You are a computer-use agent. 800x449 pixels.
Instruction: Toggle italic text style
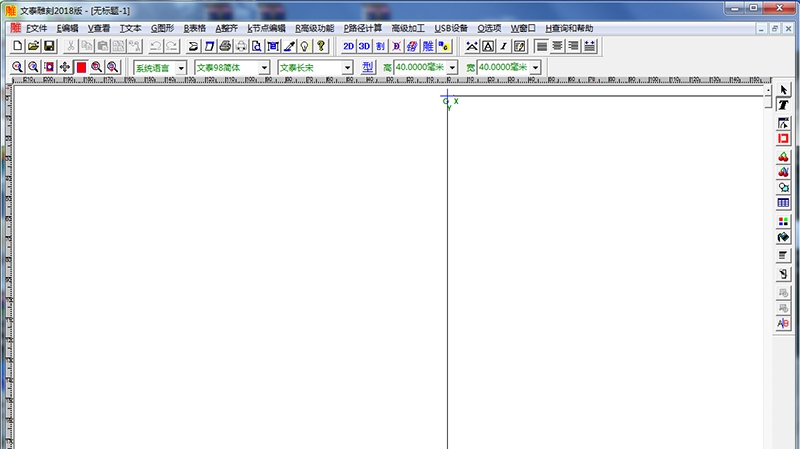[x=503, y=46]
